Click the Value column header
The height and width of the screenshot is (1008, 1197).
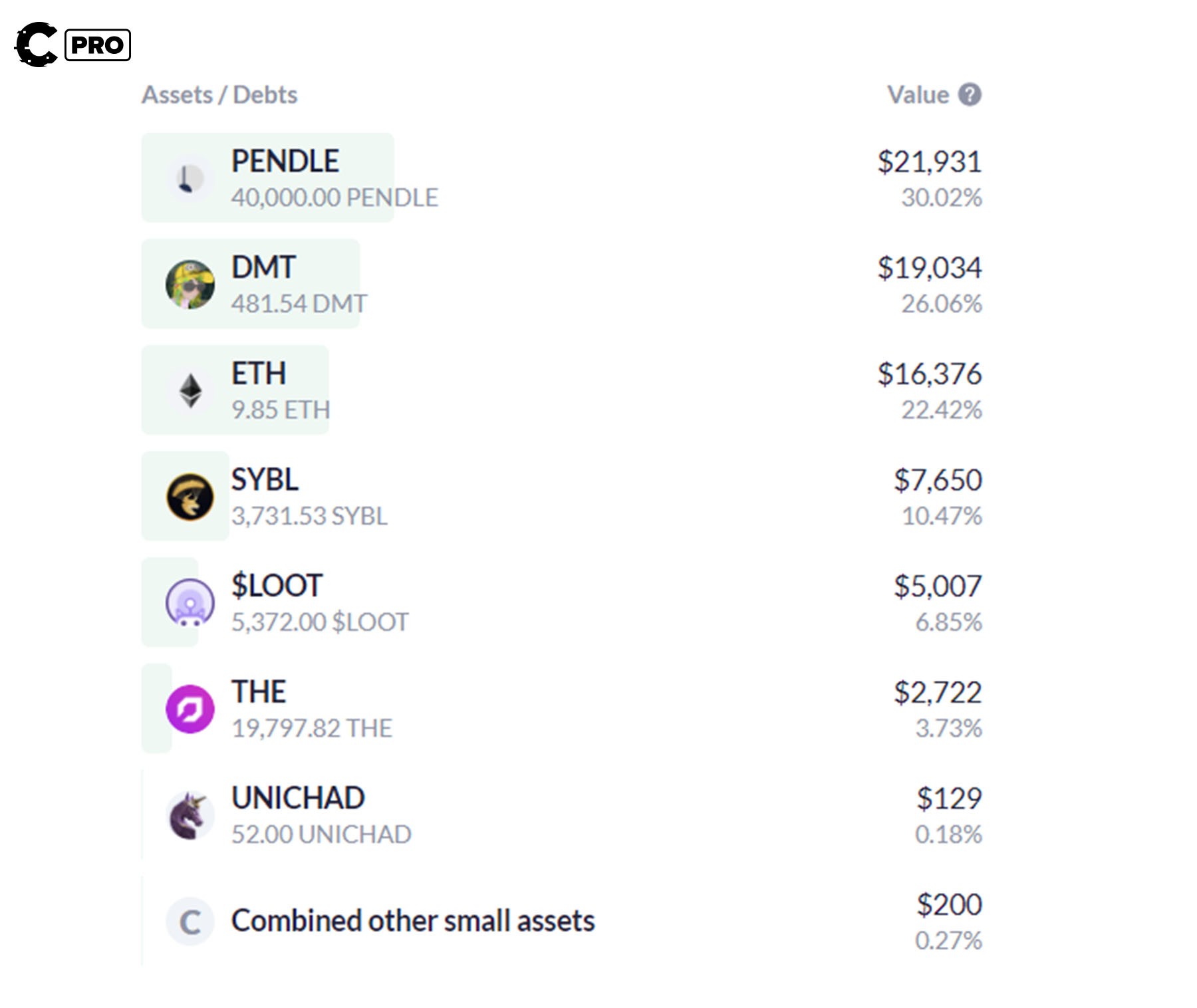pyautogui.click(x=918, y=95)
